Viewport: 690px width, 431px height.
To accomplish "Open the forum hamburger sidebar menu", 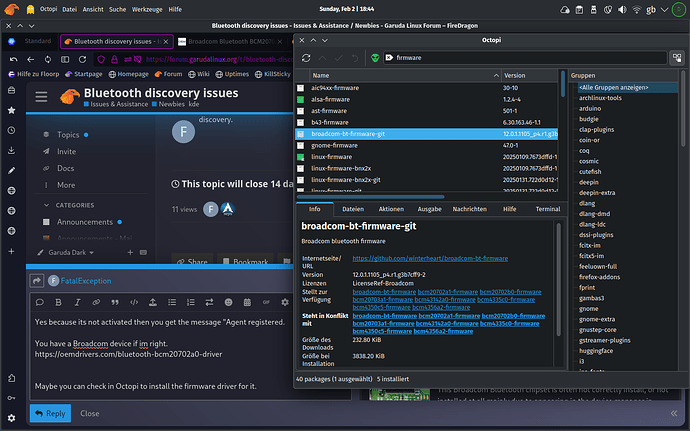I will pyautogui.click(x=41, y=96).
